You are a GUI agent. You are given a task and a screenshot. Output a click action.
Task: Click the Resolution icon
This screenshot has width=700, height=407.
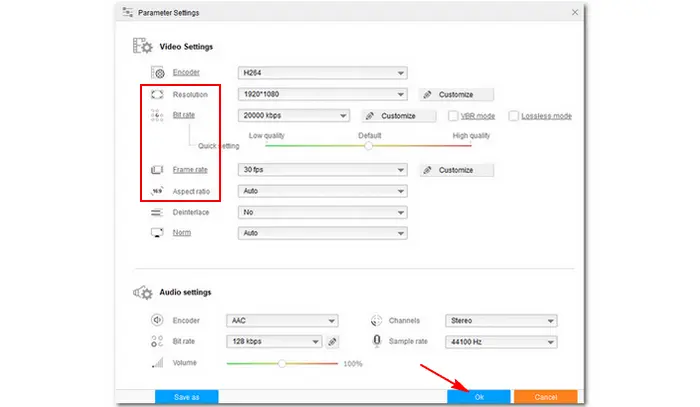157,95
